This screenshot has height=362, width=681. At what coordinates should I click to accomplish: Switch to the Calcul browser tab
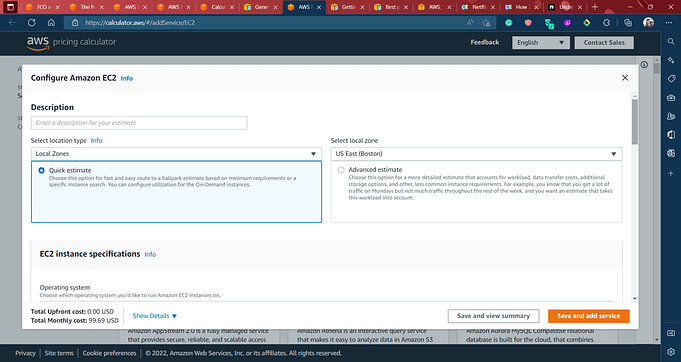(216, 7)
